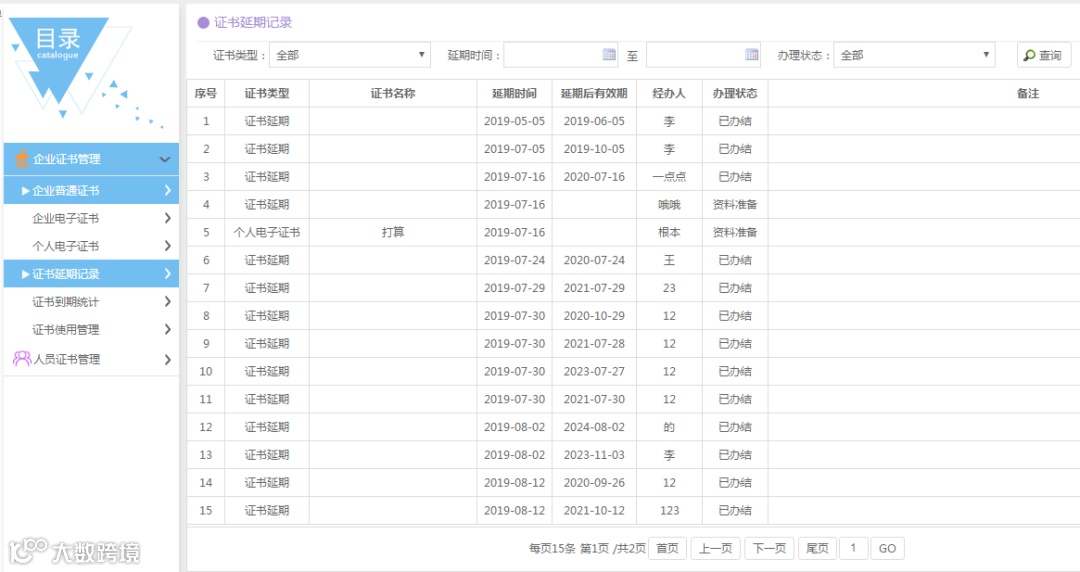Expand arrow beside 个人电子证书

167,245
